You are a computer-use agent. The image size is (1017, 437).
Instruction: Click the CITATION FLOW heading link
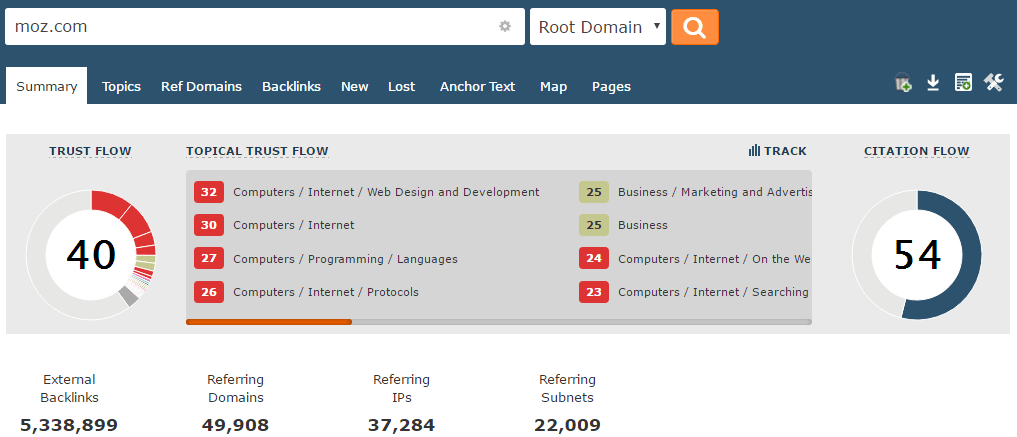(x=916, y=151)
